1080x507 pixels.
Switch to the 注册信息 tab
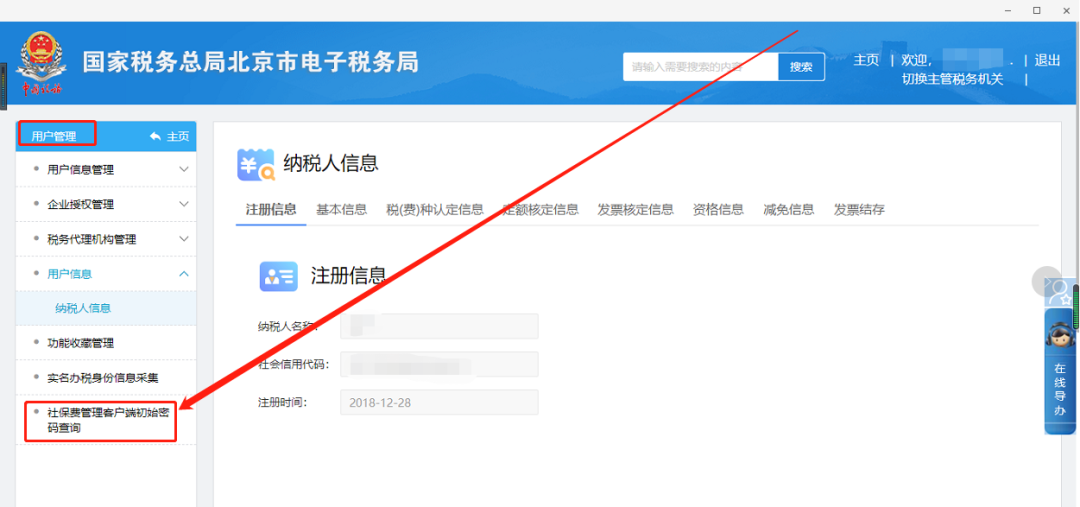point(271,209)
